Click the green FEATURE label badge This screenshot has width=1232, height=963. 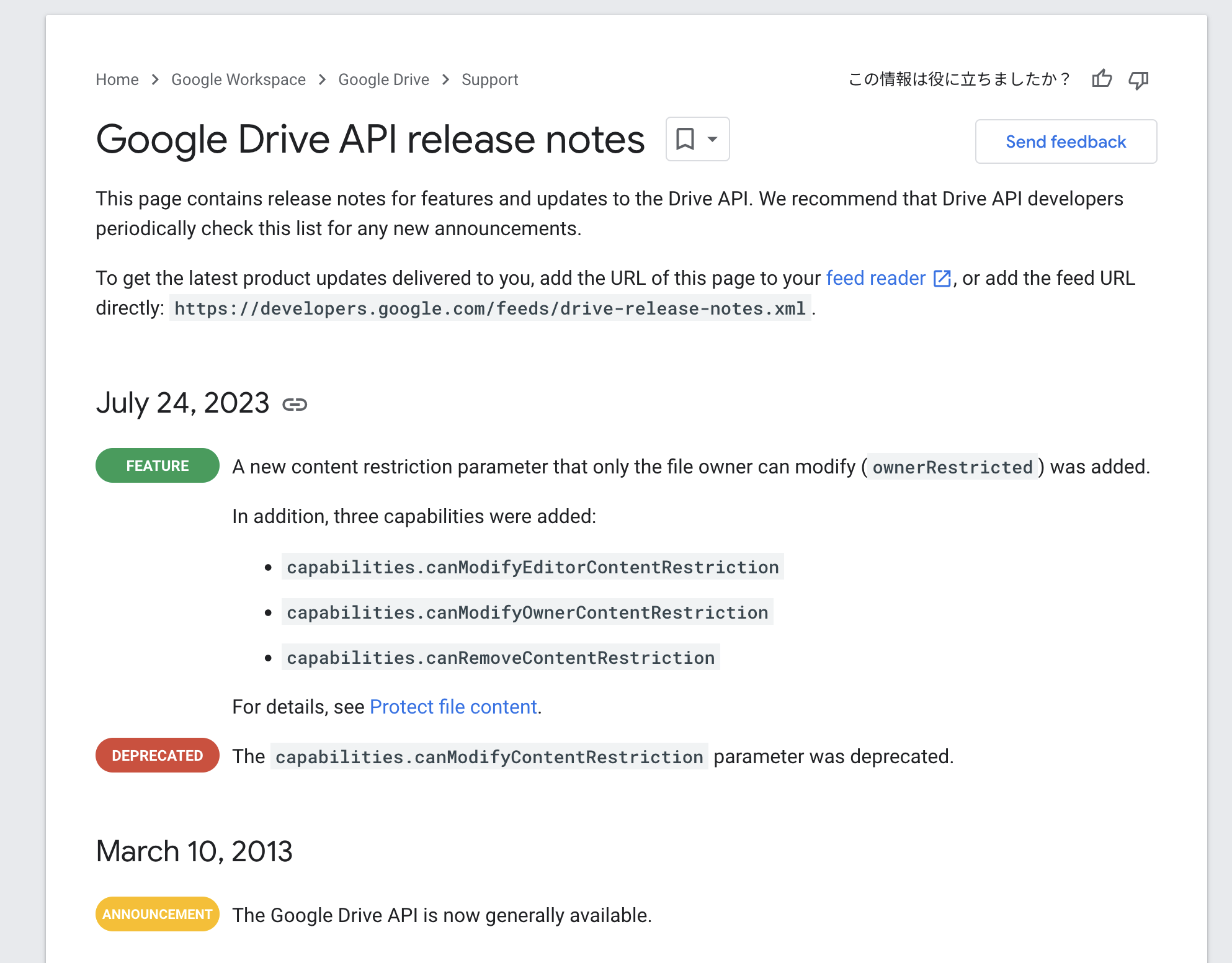pyautogui.click(x=158, y=465)
